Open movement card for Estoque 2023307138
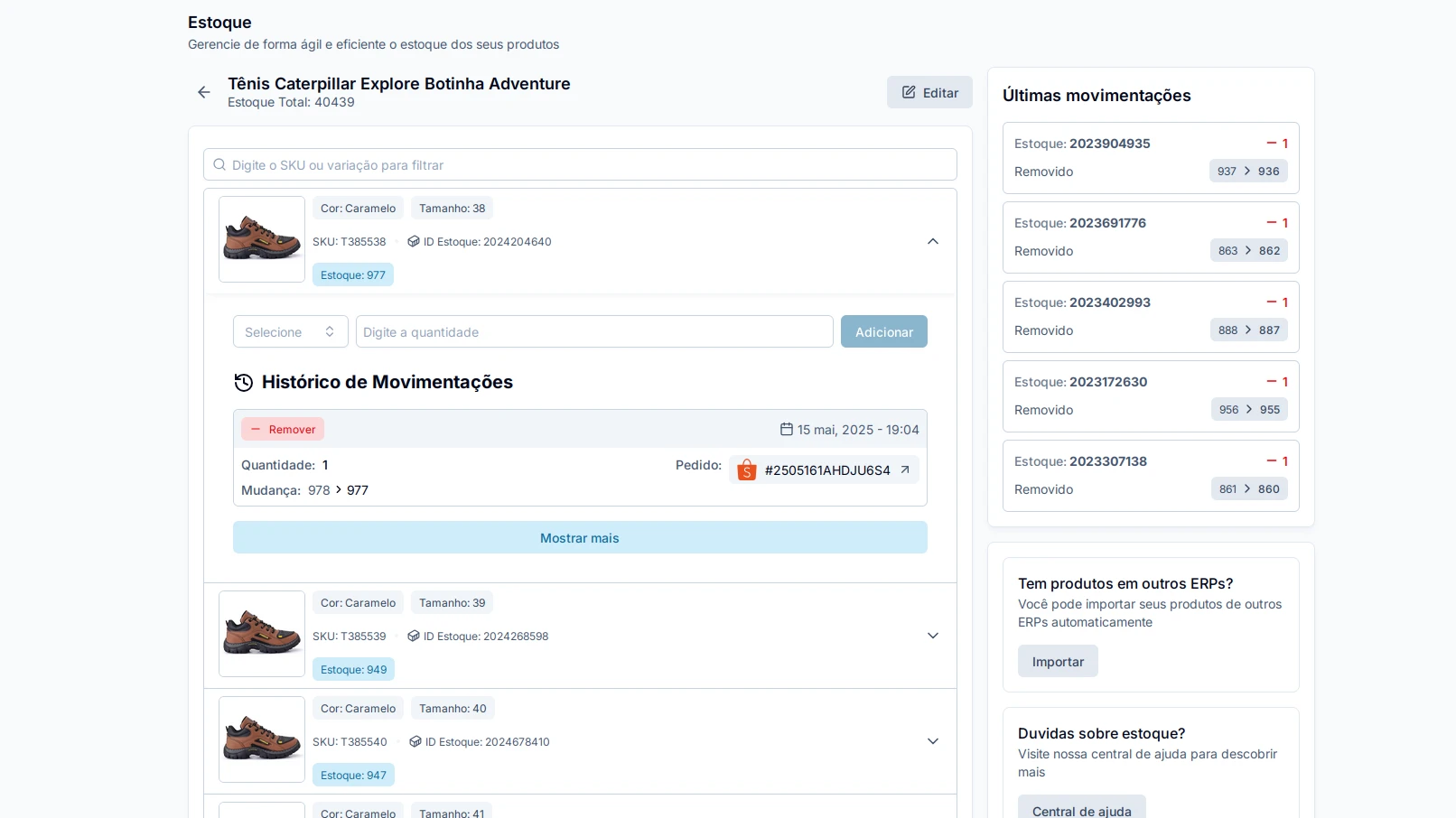Screen dimensions: 1456x818 tap(1151, 476)
